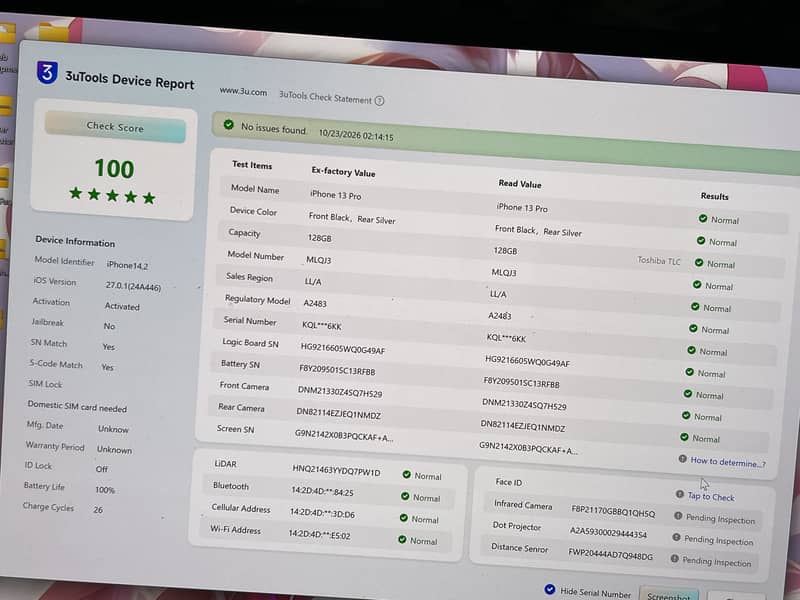This screenshot has height=600, width=800.
Task: Click the Wi-Fi Address Normal status checkmark
Action: (x=402, y=539)
